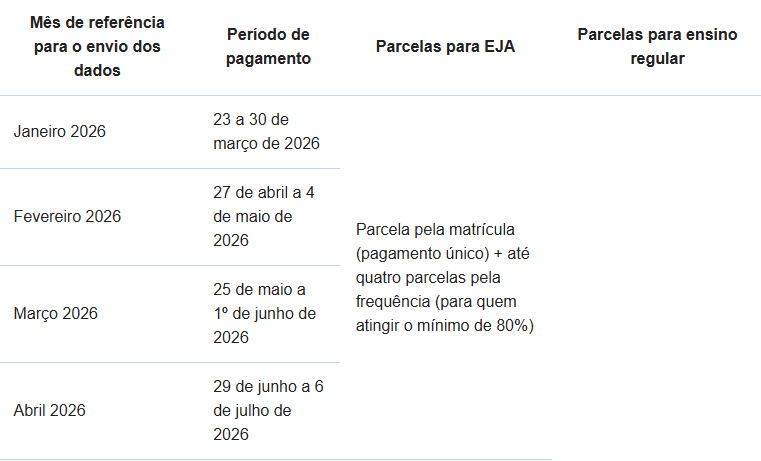
Task: Click the '(pagamento único)' text in EJA cell
Action: coord(422,253)
